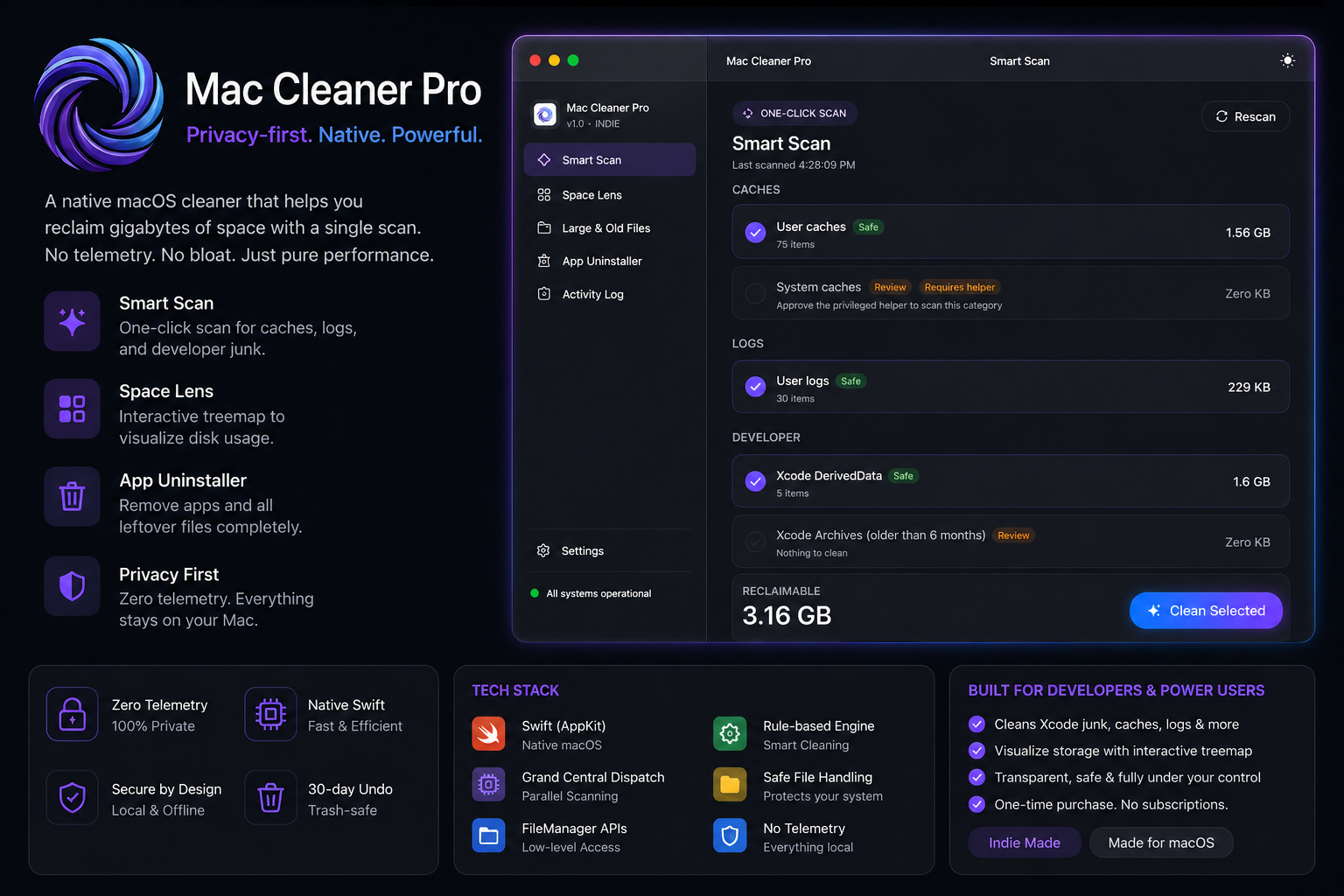Select the Space Lens treemap icon
This screenshot has height=896, width=1344.
[544, 194]
